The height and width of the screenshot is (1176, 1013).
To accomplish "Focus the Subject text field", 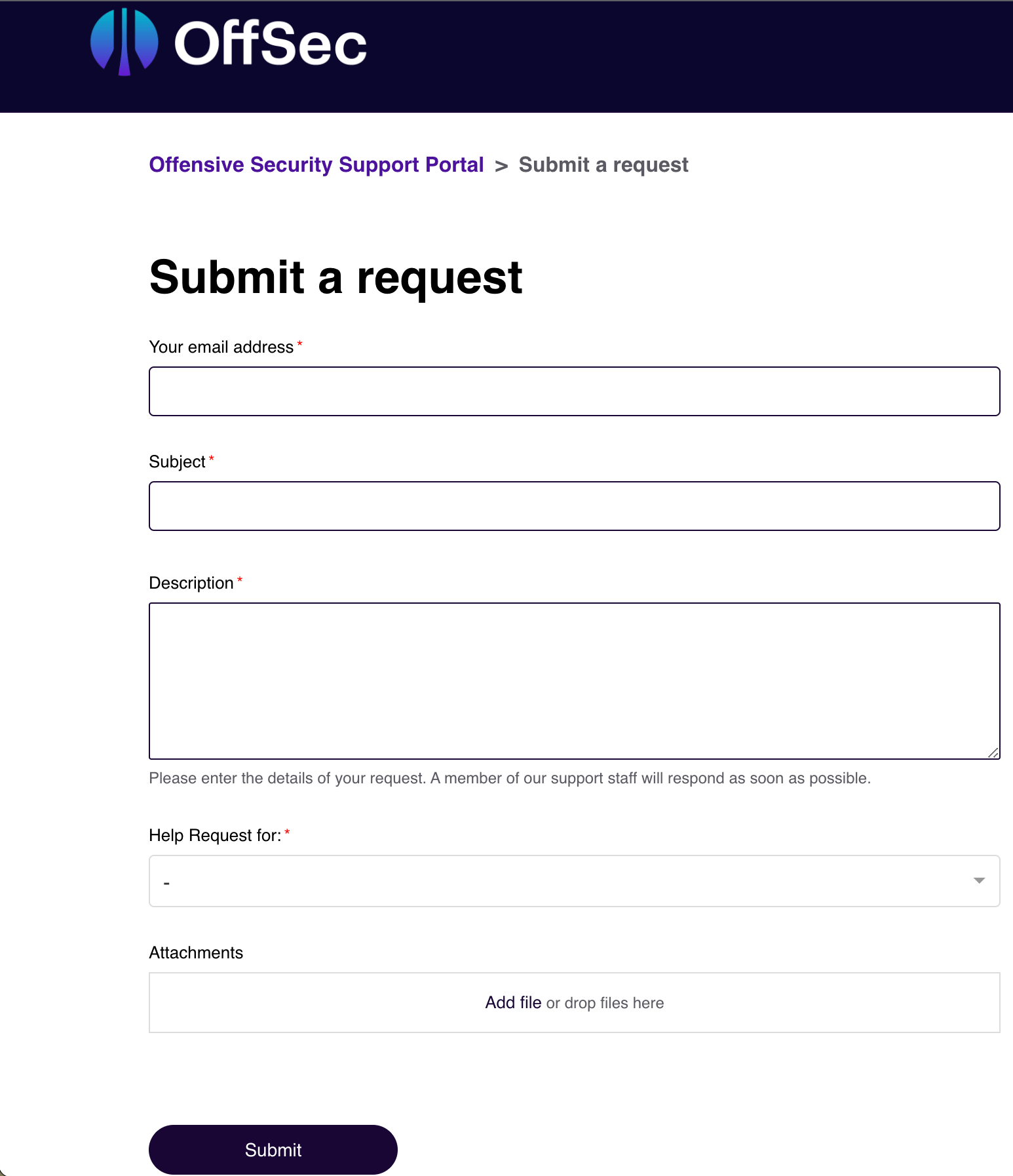I will click(x=574, y=505).
